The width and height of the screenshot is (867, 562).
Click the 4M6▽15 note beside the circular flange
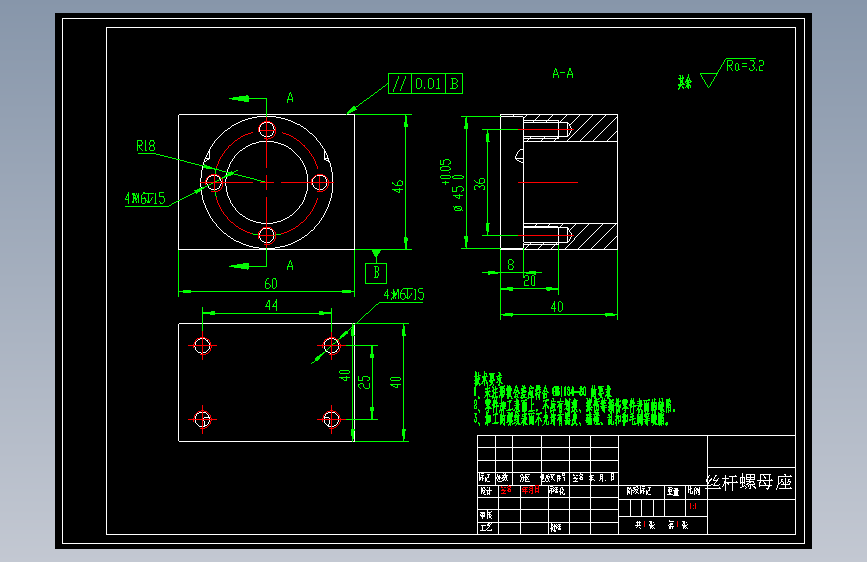pos(145,198)
